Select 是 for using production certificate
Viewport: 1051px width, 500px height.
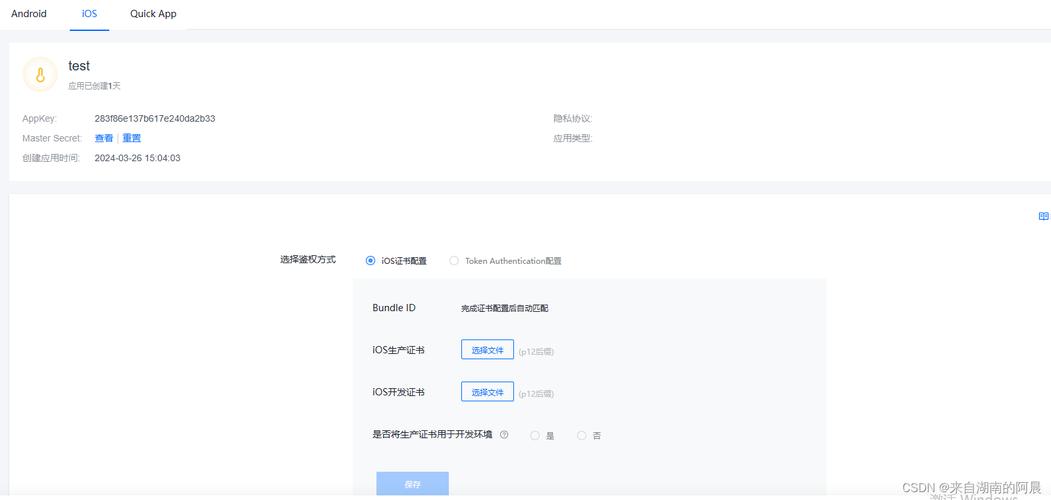(x=535, y=435)
